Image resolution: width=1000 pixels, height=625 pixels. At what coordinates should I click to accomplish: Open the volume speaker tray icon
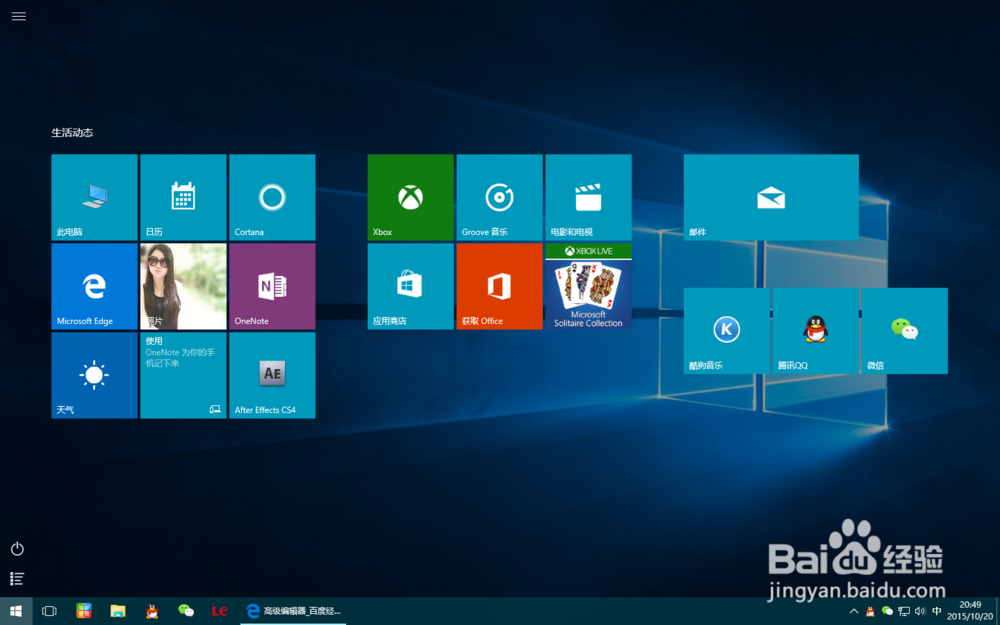pos(920,611)
